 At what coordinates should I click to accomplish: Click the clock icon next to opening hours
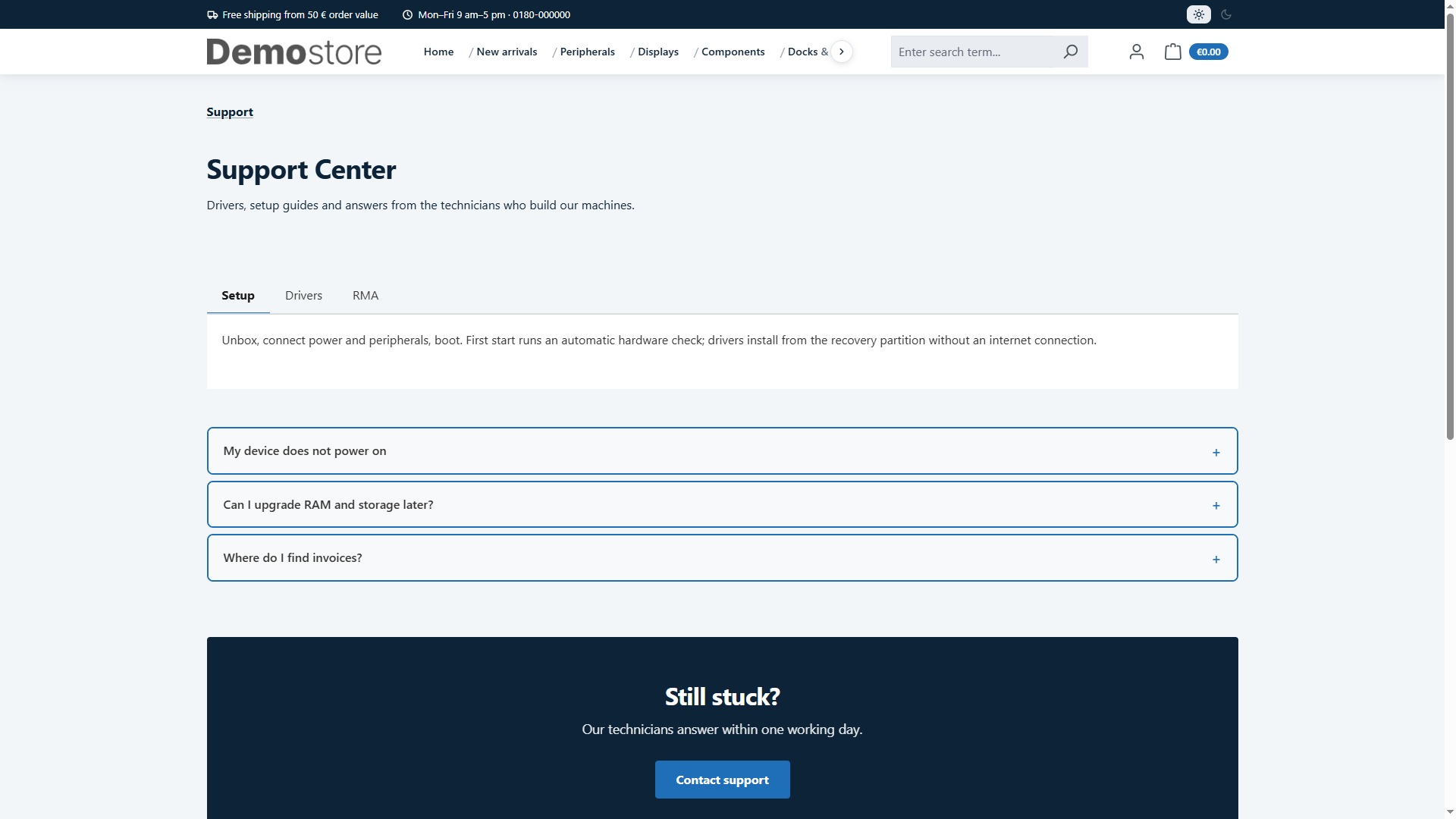coord(407,14)
